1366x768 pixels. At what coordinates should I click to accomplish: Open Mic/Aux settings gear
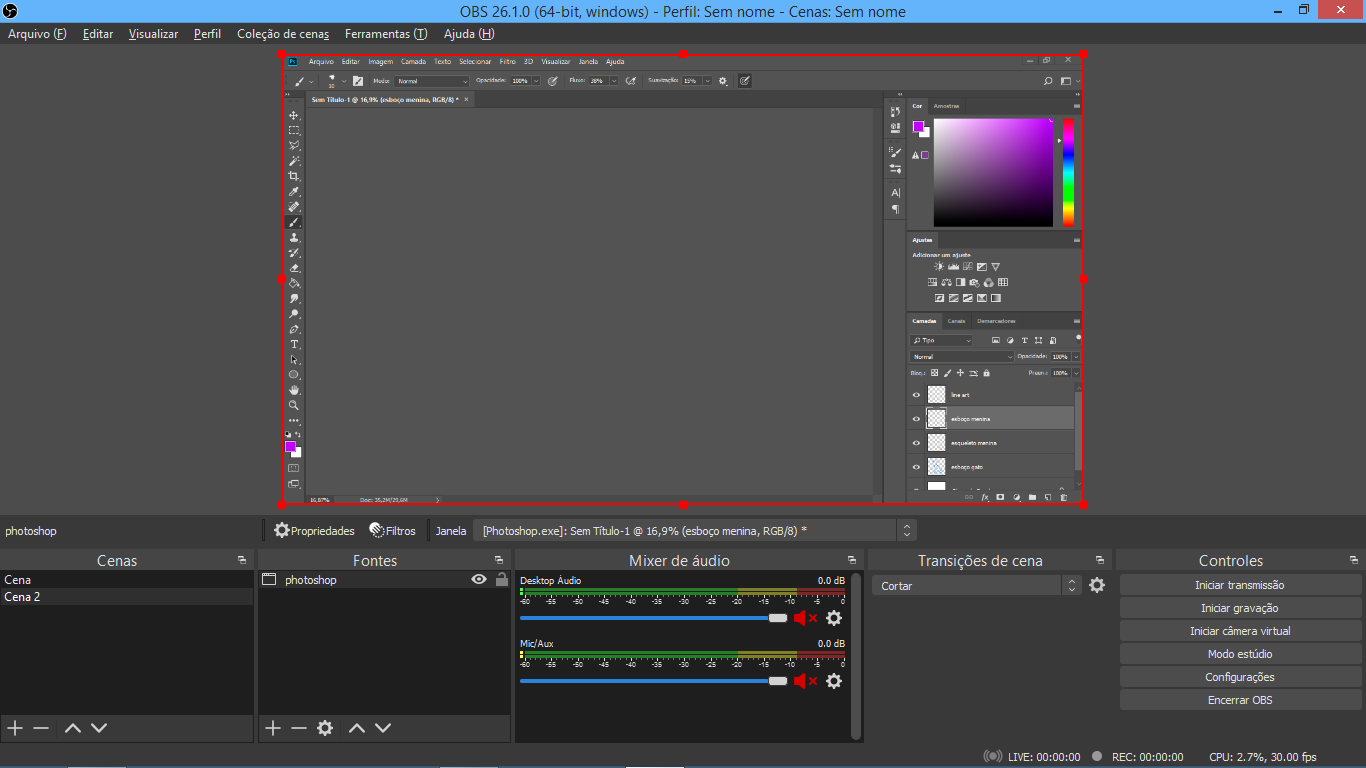pyautogui.click(x=834, y=681)
